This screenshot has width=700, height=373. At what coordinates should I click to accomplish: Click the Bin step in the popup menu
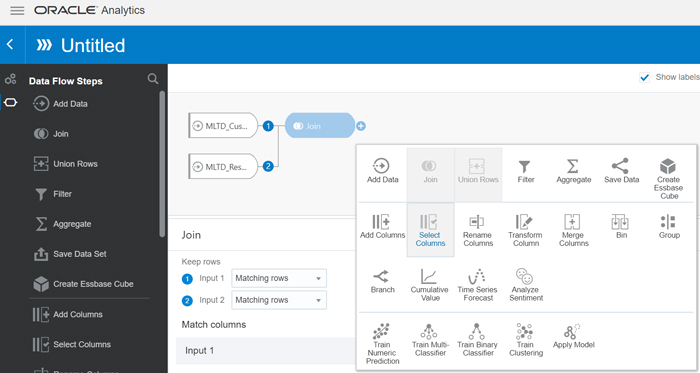pyautogui.click(x=621, y=227)
